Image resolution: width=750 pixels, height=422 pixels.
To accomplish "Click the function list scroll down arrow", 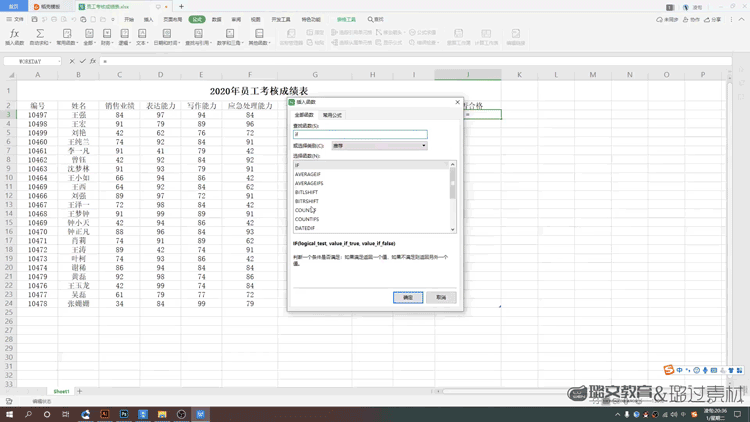I will (x=452, y=230).
